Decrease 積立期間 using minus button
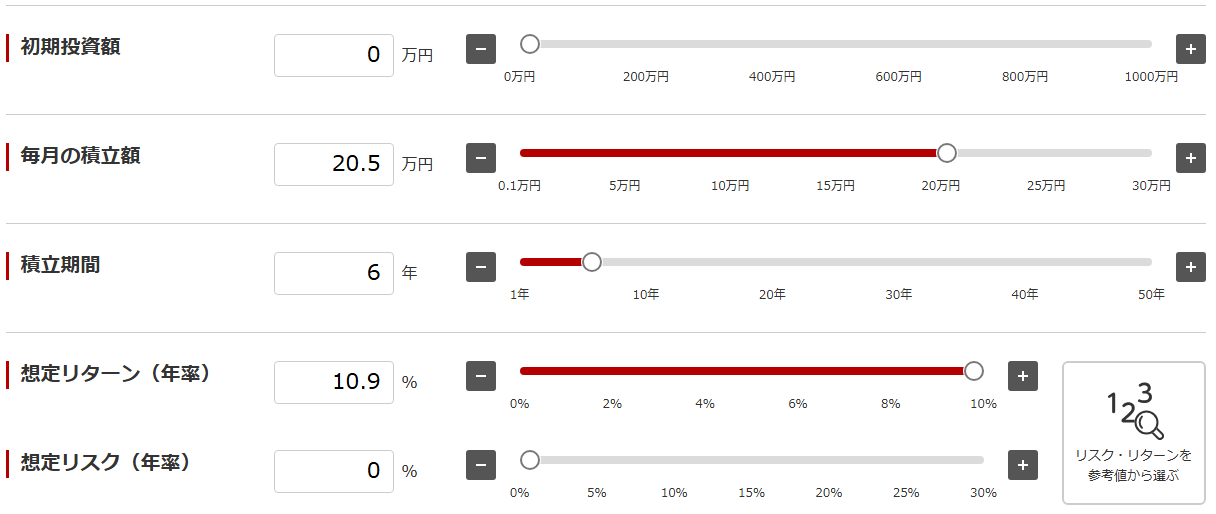1216x514 pixels. point(481,267)
